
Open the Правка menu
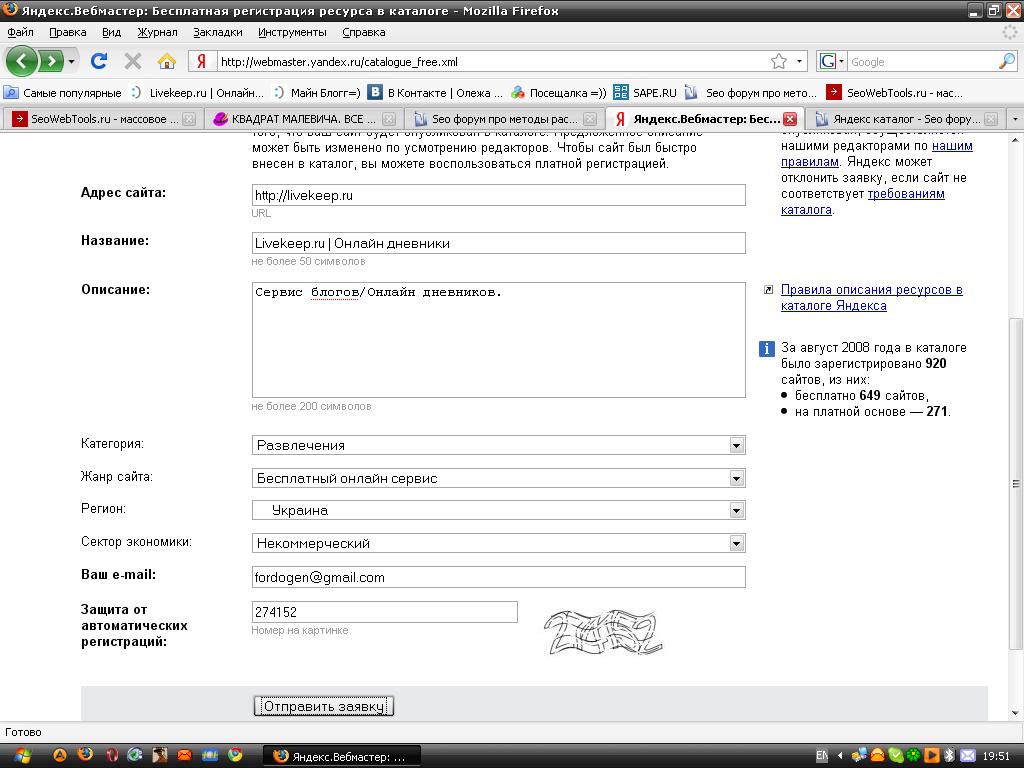point(67,32)
